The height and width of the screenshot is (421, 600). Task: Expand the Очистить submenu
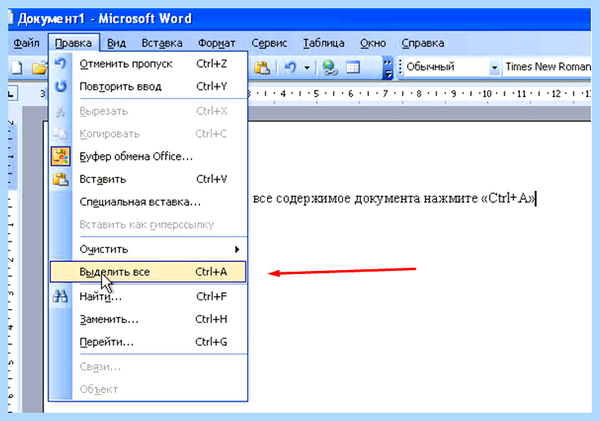click(x=148, y=249)
